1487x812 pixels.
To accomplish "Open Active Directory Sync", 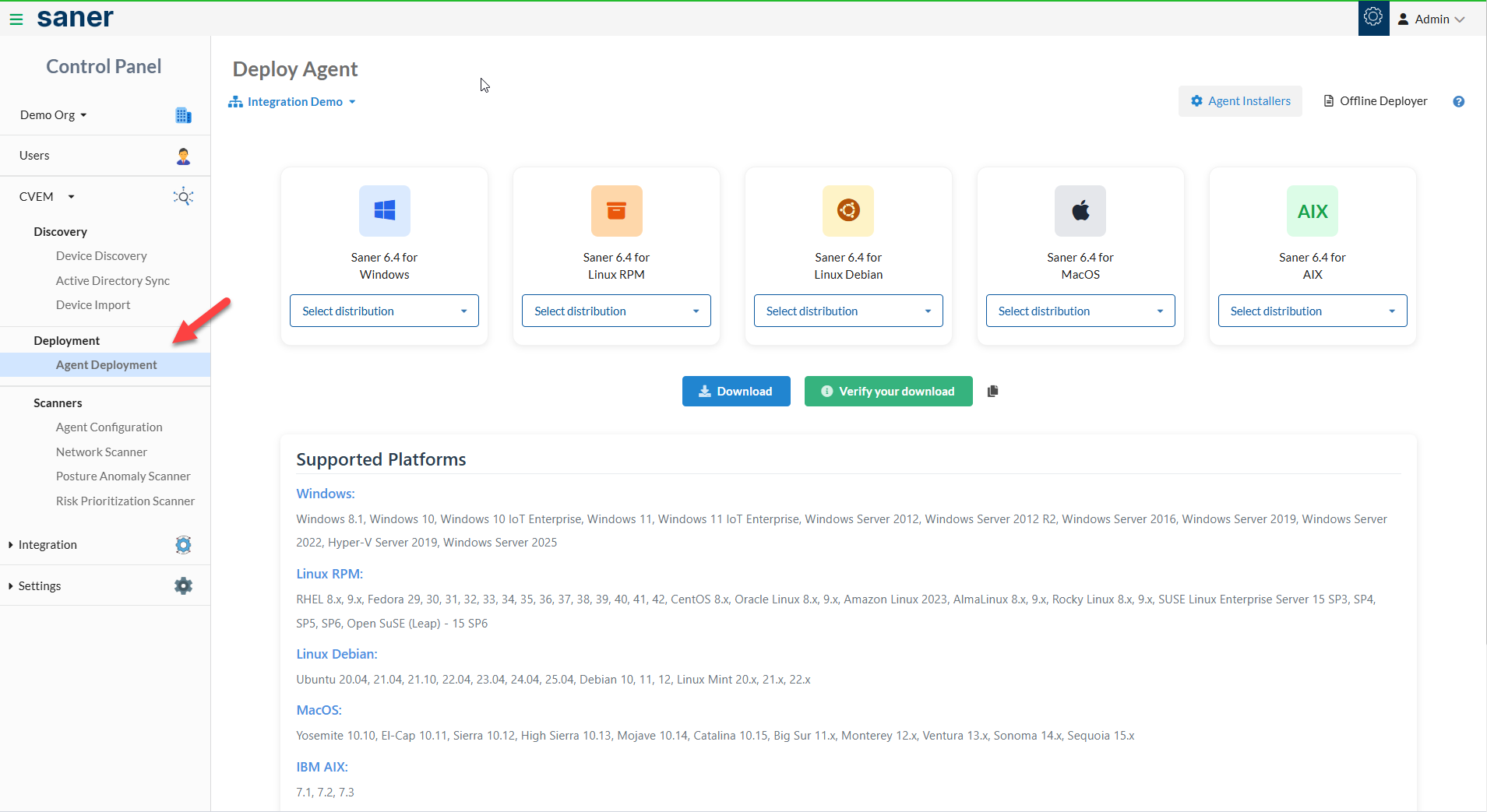I will (x=113, y=281).
